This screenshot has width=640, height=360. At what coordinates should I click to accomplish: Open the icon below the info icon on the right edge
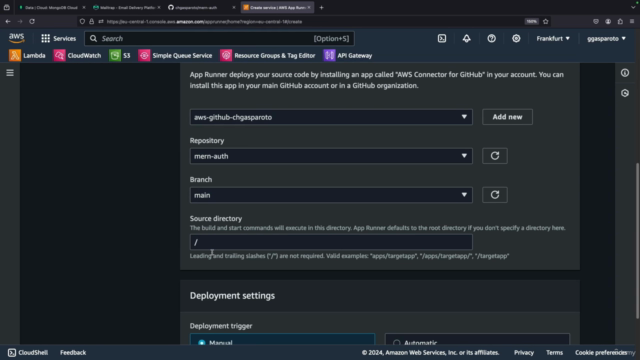(x=624, y=93)
